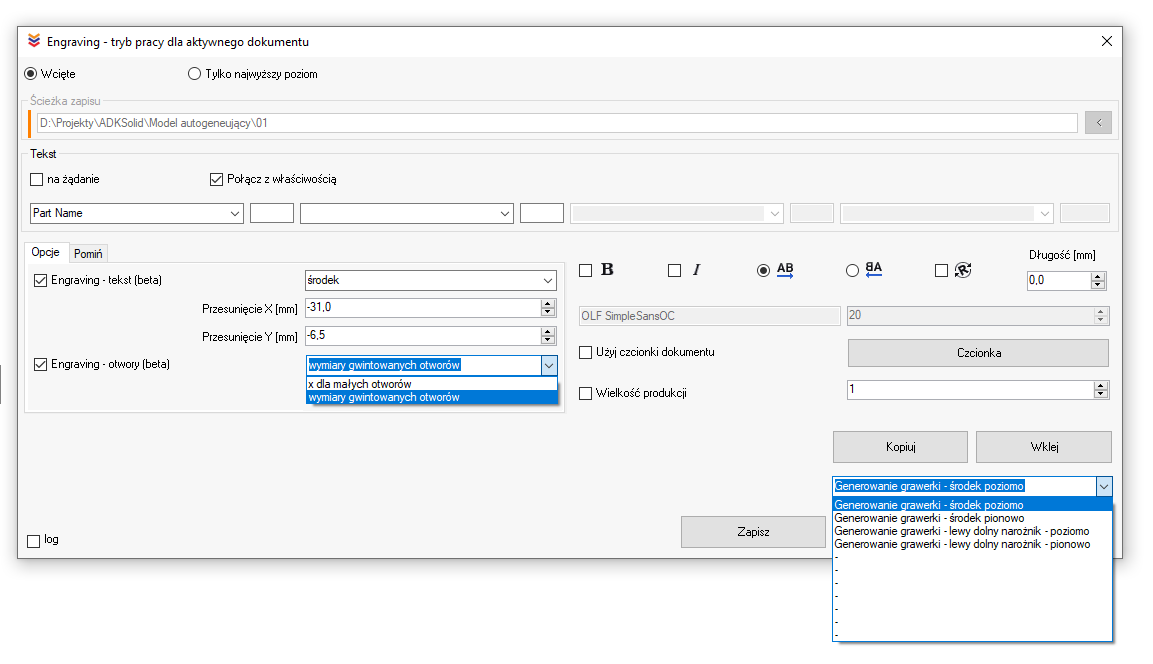The image size is (1153, 664).
Task: Click the Italic I icon
Action: coord(696,270)
